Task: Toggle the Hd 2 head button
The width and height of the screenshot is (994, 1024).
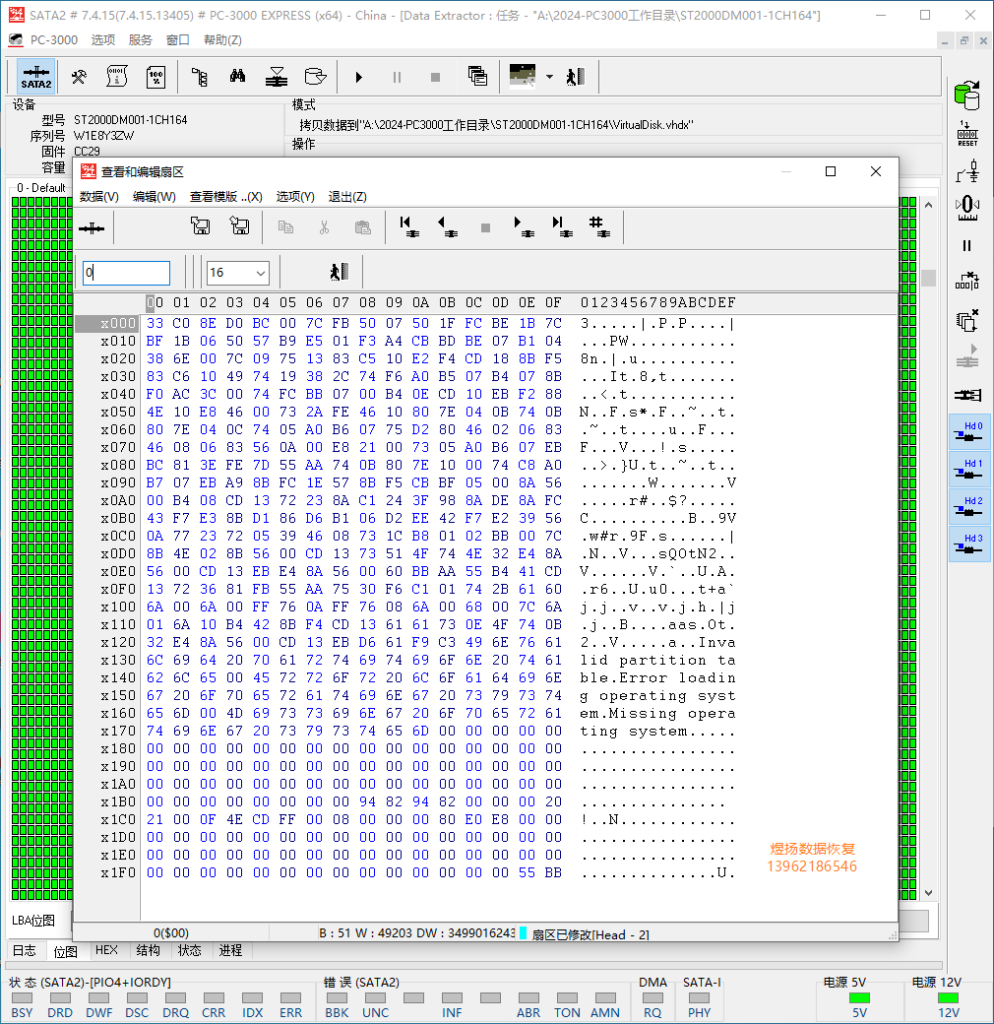Action: click(969, 506)
